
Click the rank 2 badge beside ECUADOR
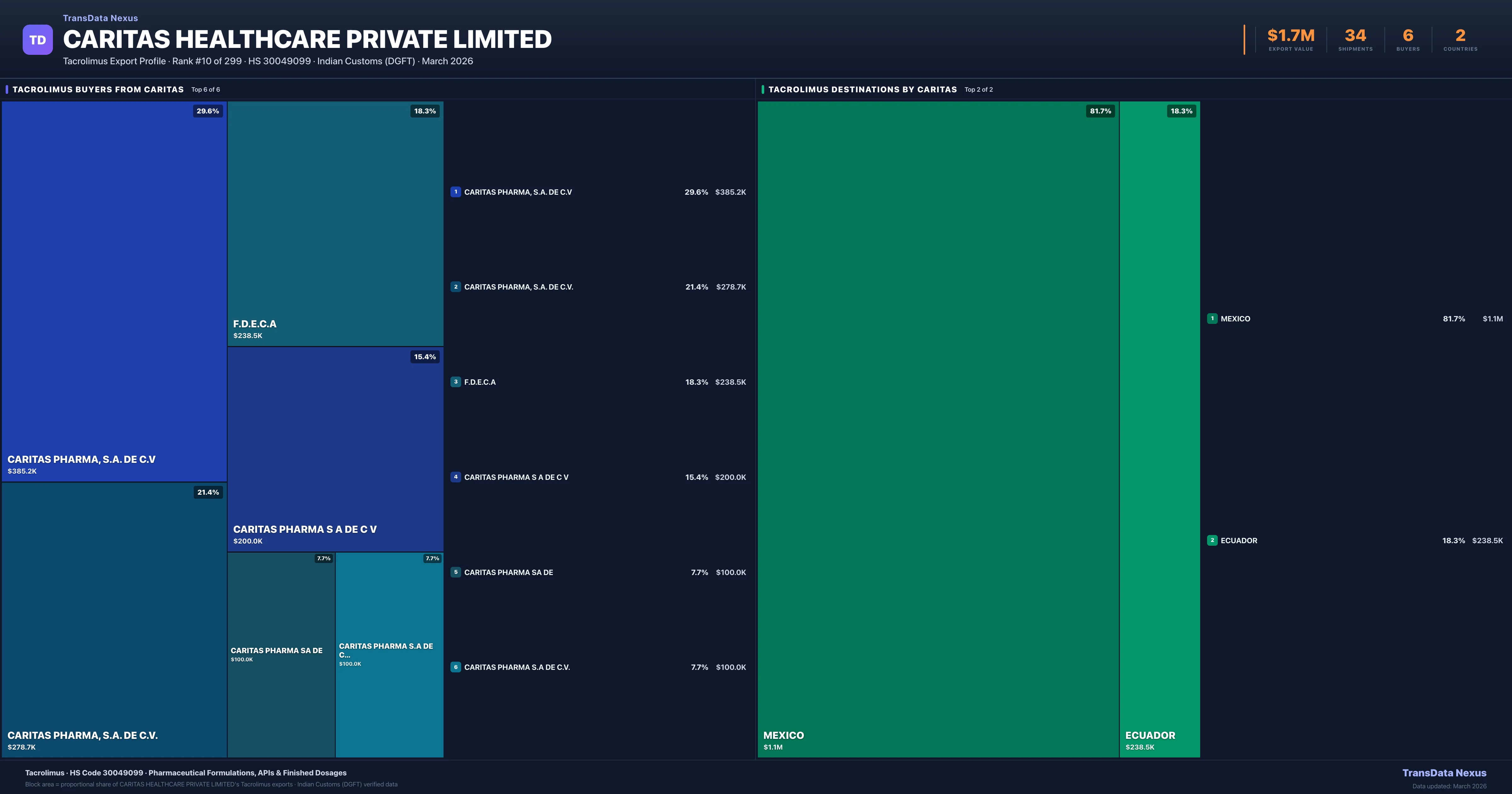coord(1213,540)
